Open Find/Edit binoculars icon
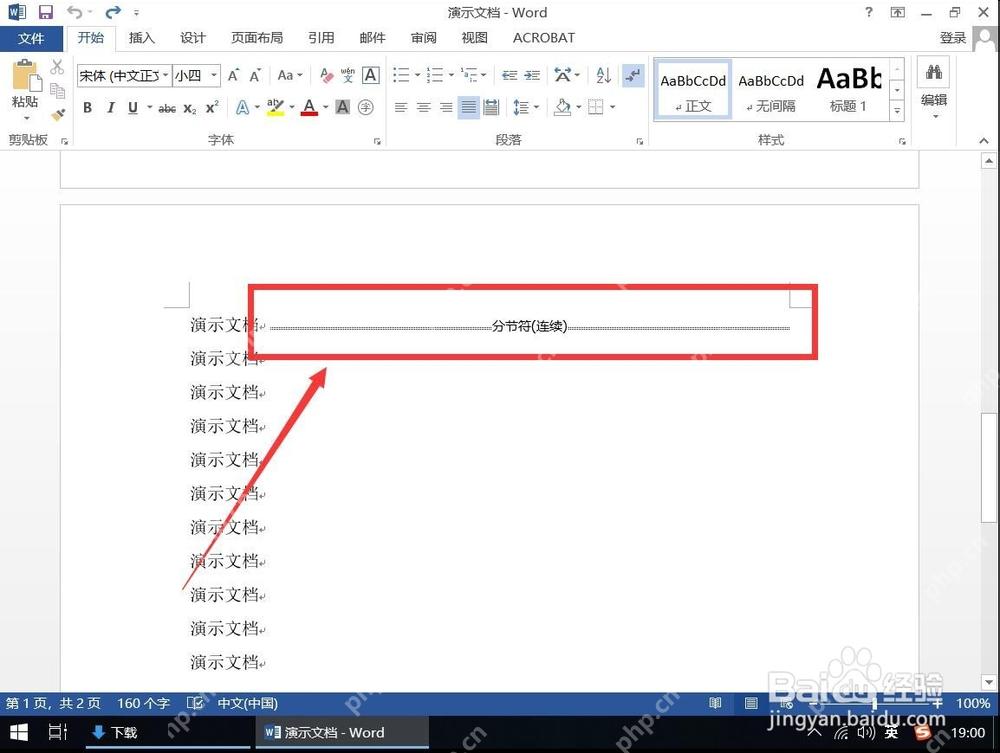Viewport: 1000px width, 753px height. tap(934, 72)
